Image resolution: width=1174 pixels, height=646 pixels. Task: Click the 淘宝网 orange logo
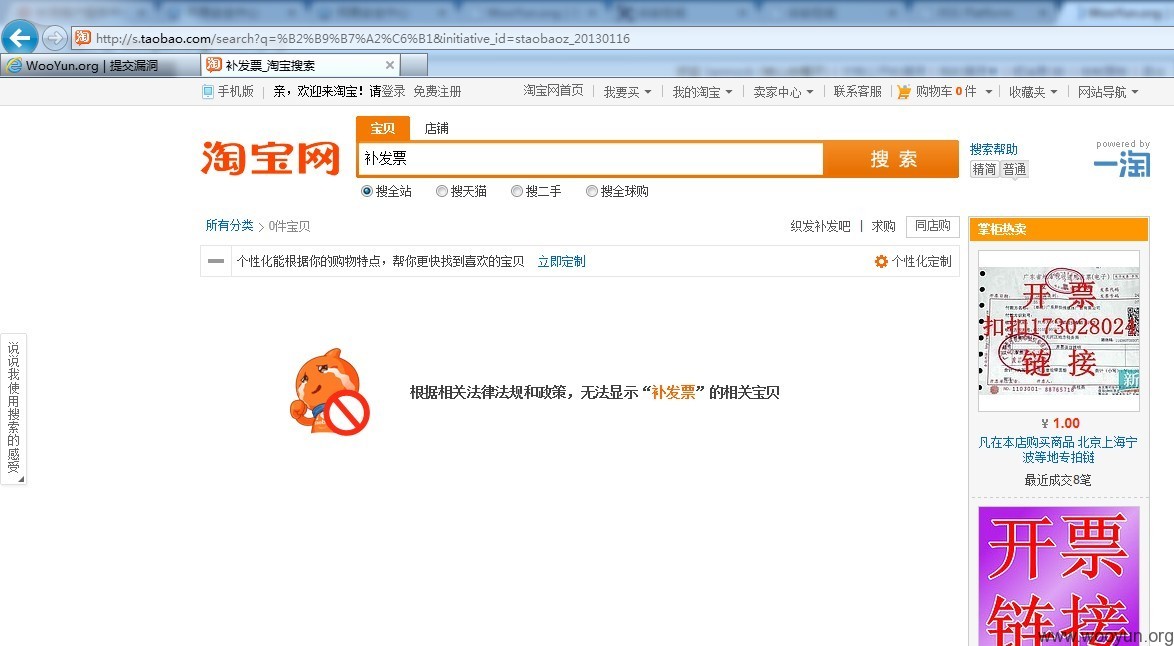tap(270, 158)
